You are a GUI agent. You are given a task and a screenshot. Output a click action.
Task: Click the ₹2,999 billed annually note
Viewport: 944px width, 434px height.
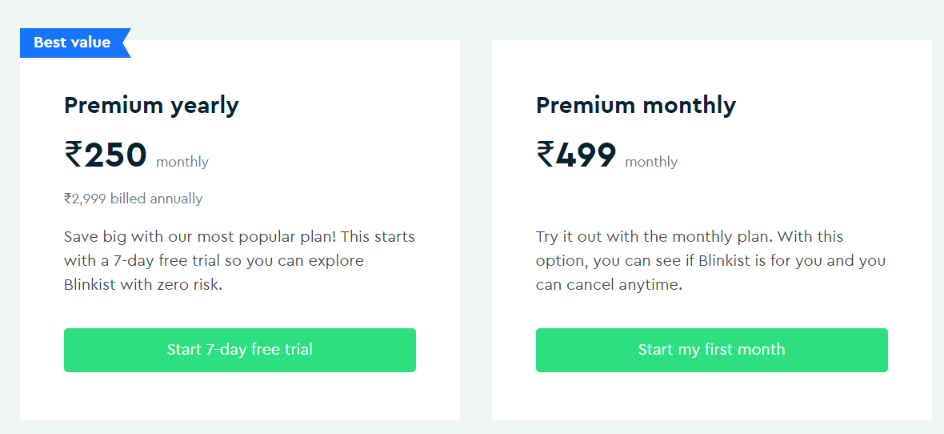tap(133, 199)
